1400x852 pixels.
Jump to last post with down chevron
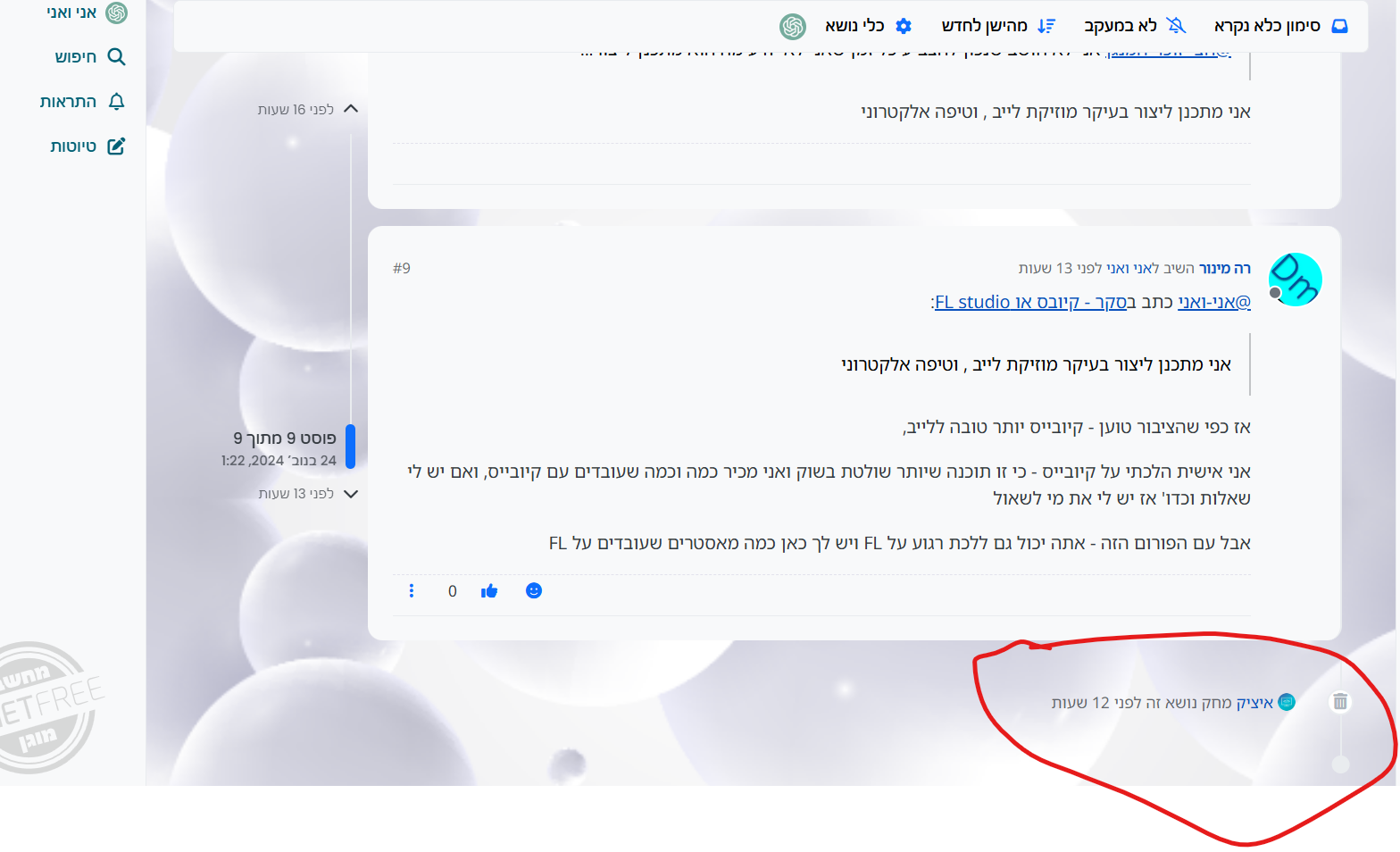click(351, 494)
